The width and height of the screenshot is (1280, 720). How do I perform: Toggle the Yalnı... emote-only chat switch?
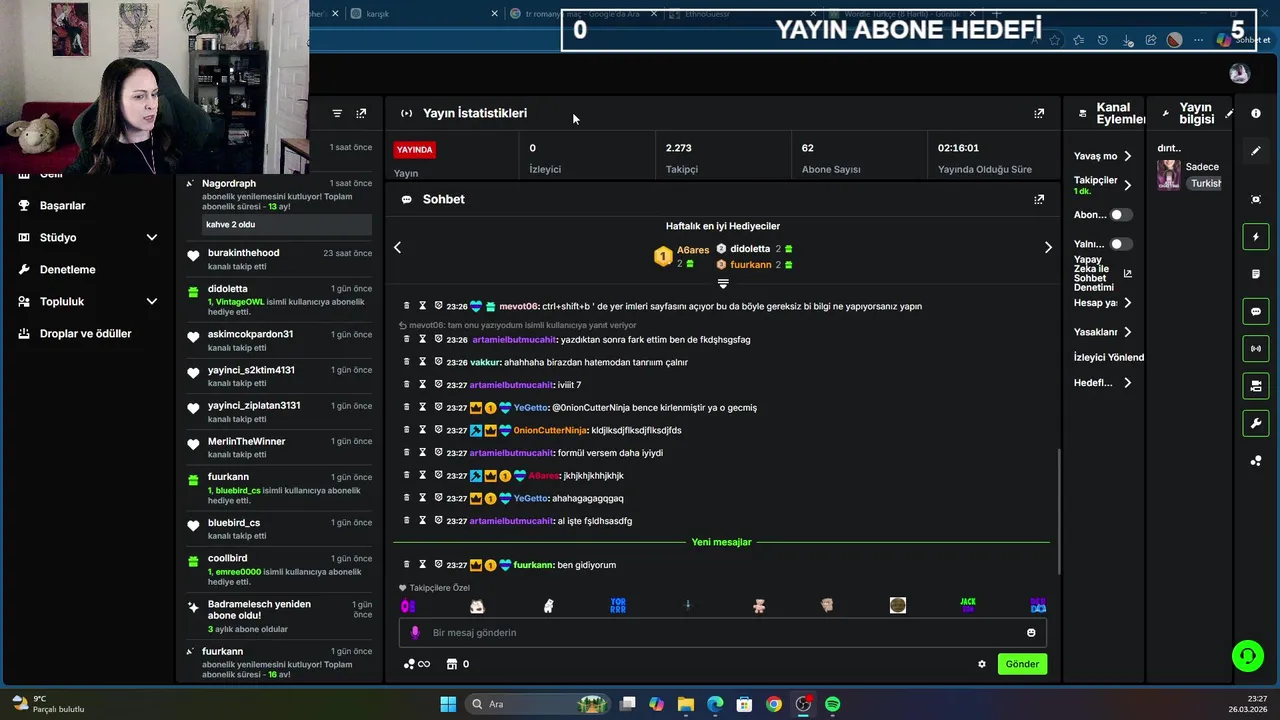1121,244
